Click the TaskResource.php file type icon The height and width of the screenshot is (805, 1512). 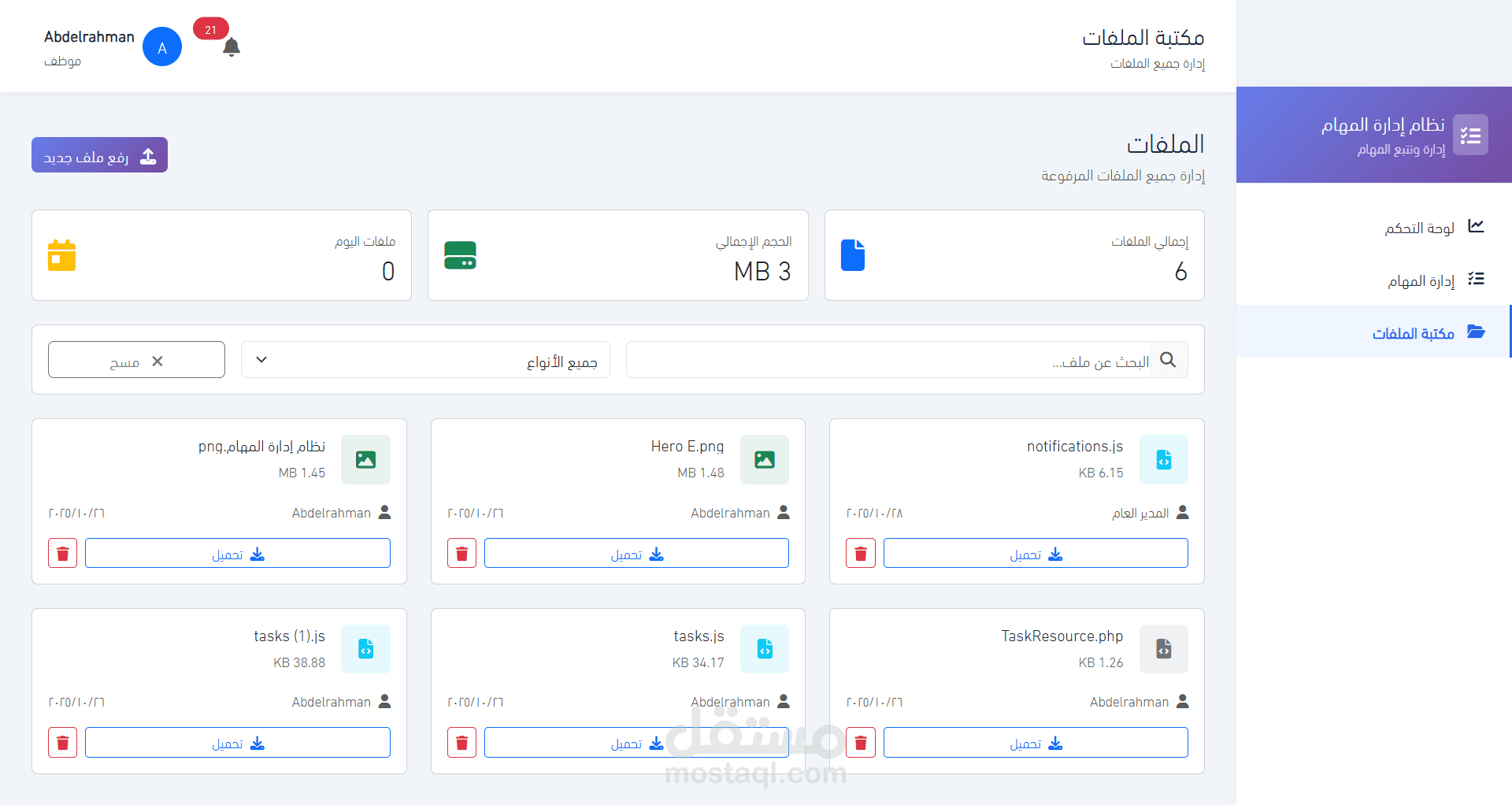(x=1163, y=649)
